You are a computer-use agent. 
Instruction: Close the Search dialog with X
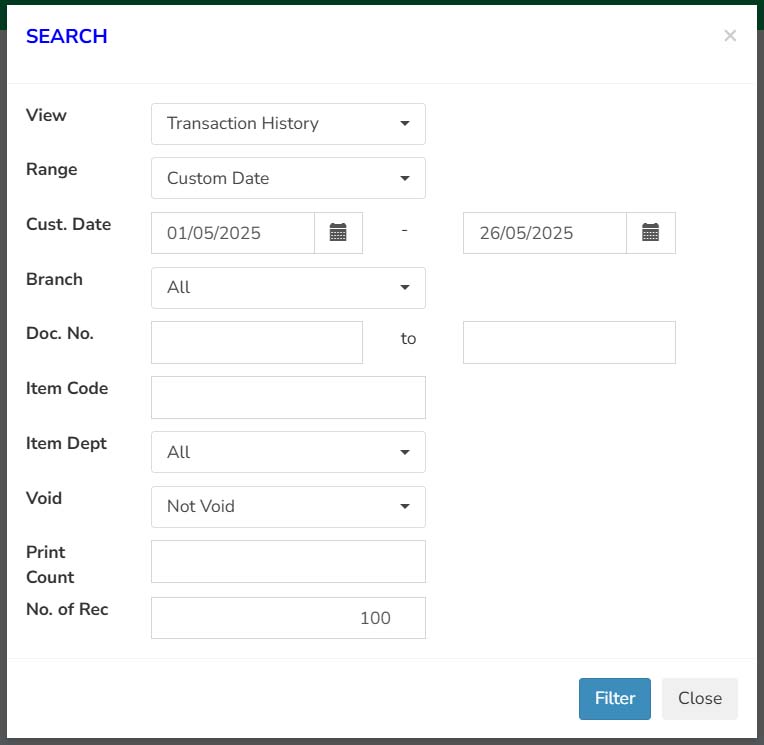(730, 36)
